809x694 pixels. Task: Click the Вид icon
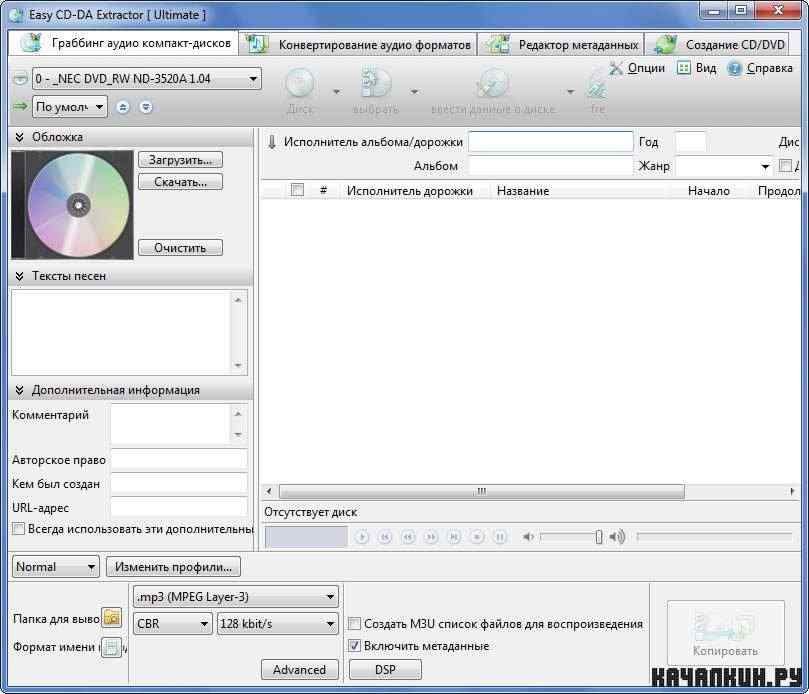pos(684,68)
